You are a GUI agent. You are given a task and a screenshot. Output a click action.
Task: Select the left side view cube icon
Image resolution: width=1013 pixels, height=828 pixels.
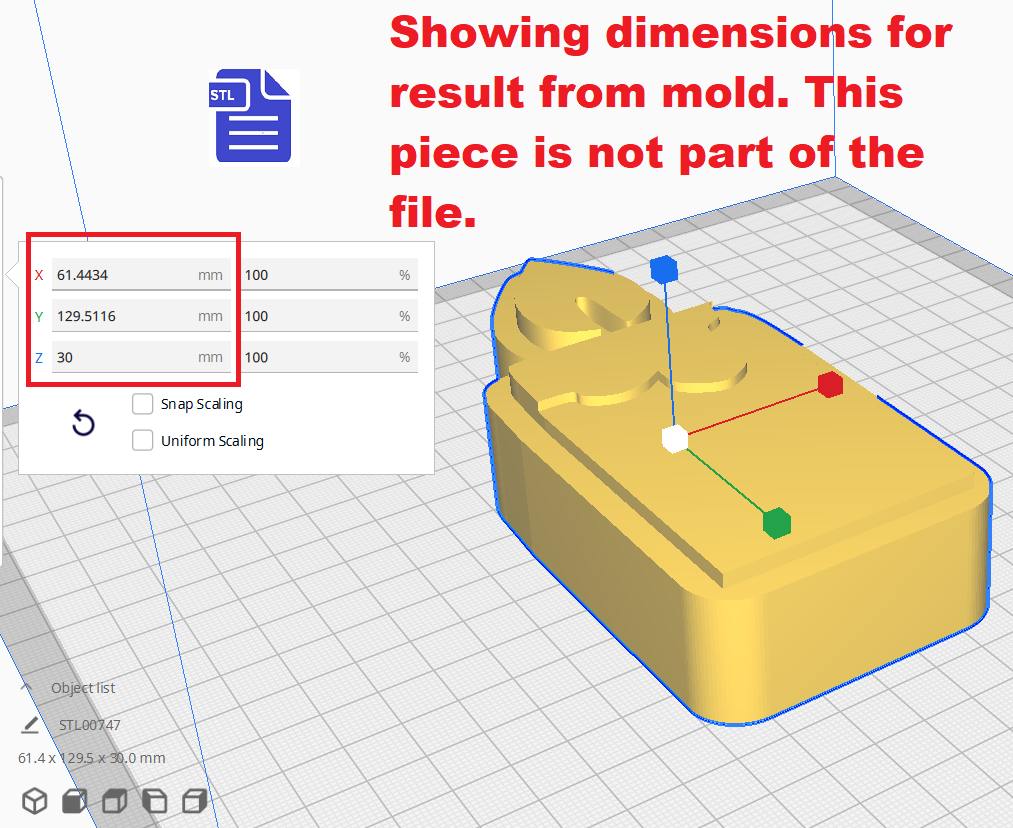[154, 800]
